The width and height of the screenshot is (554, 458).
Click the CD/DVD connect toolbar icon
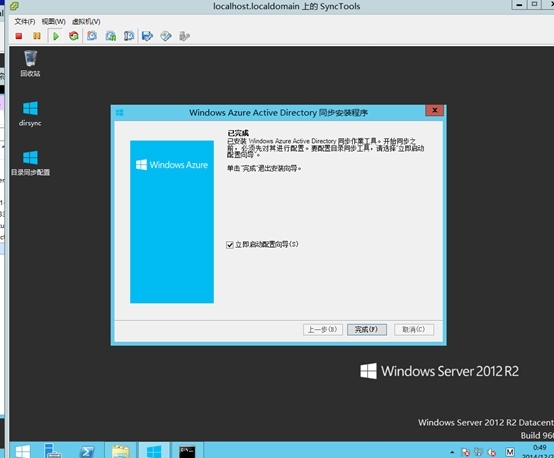[x=166, y=36]
